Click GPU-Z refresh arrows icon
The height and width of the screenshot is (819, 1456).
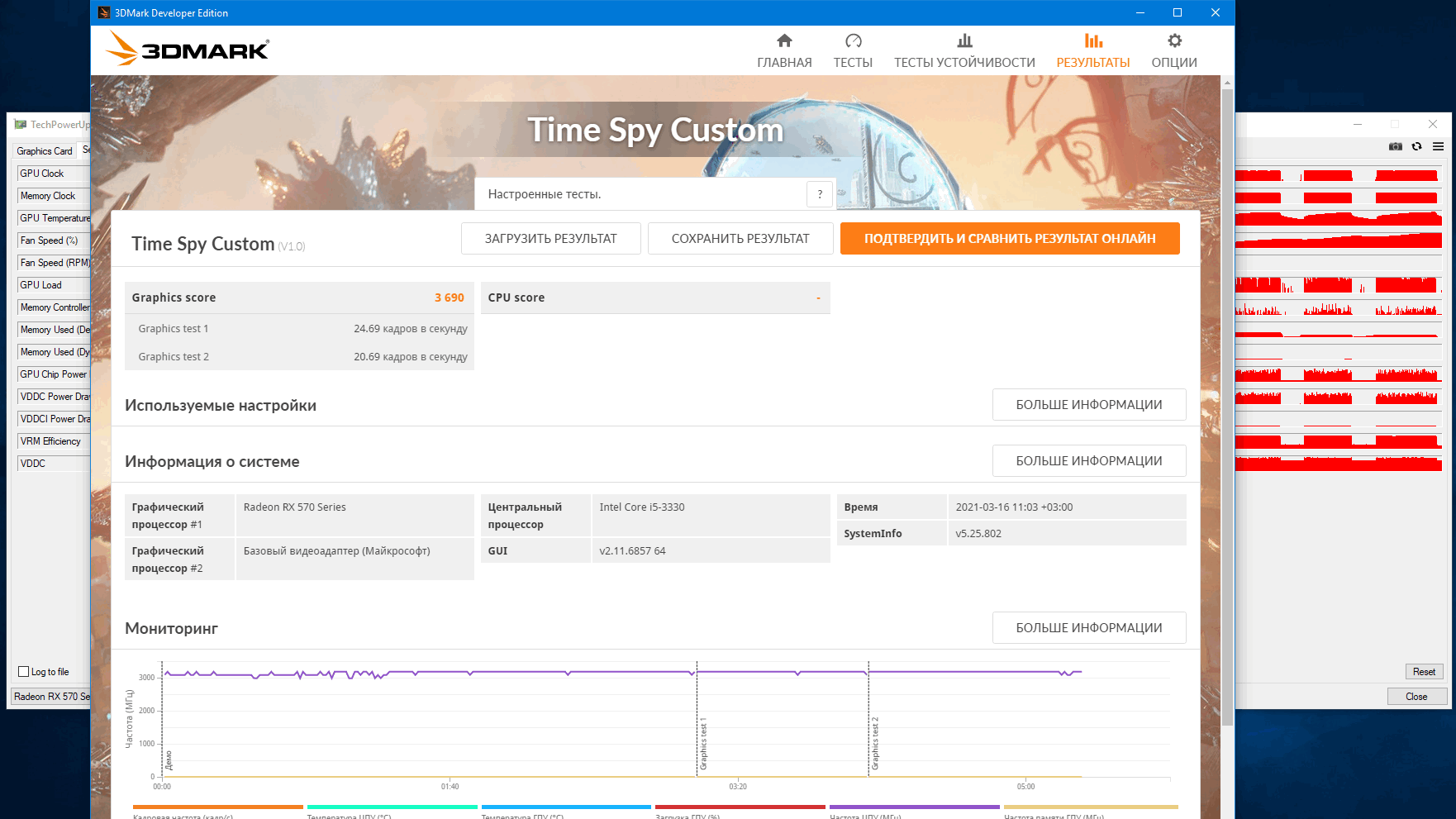tap(1416, 146)
